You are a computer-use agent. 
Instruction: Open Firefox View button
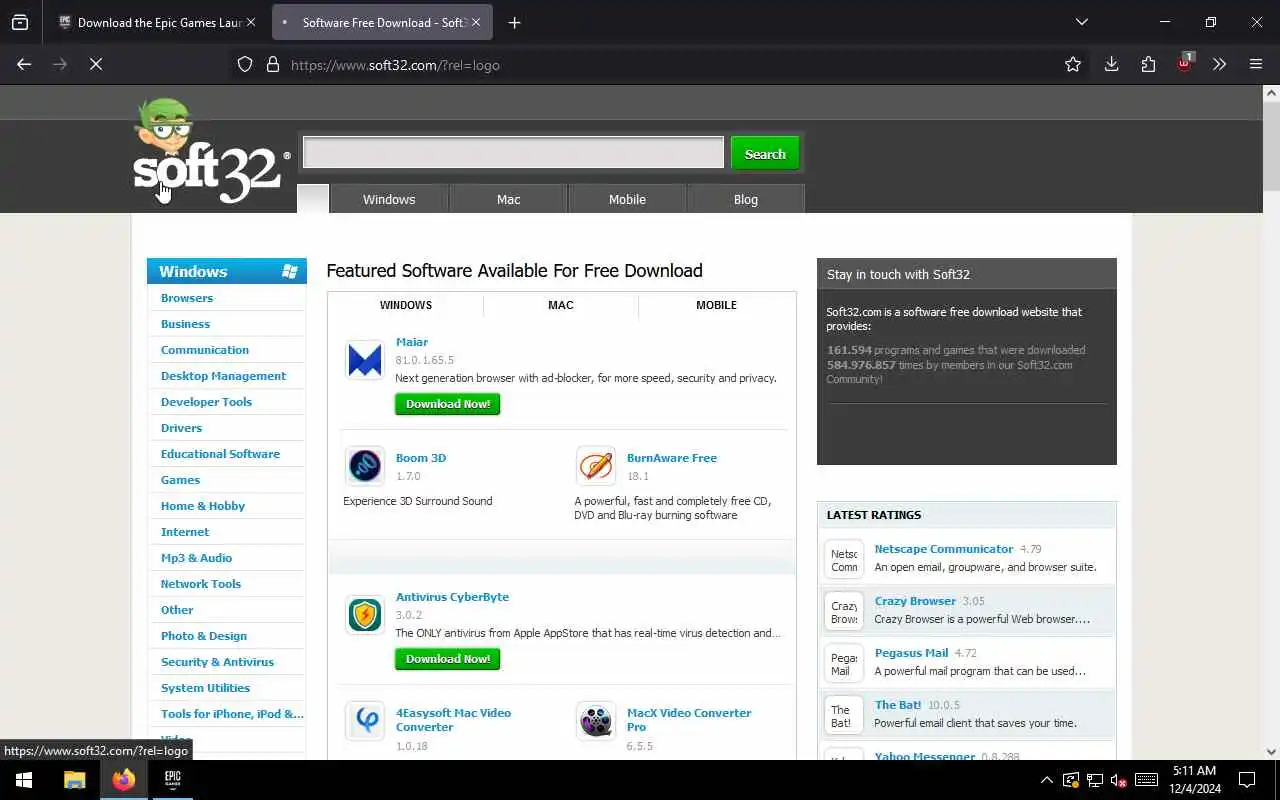point(20,22)
